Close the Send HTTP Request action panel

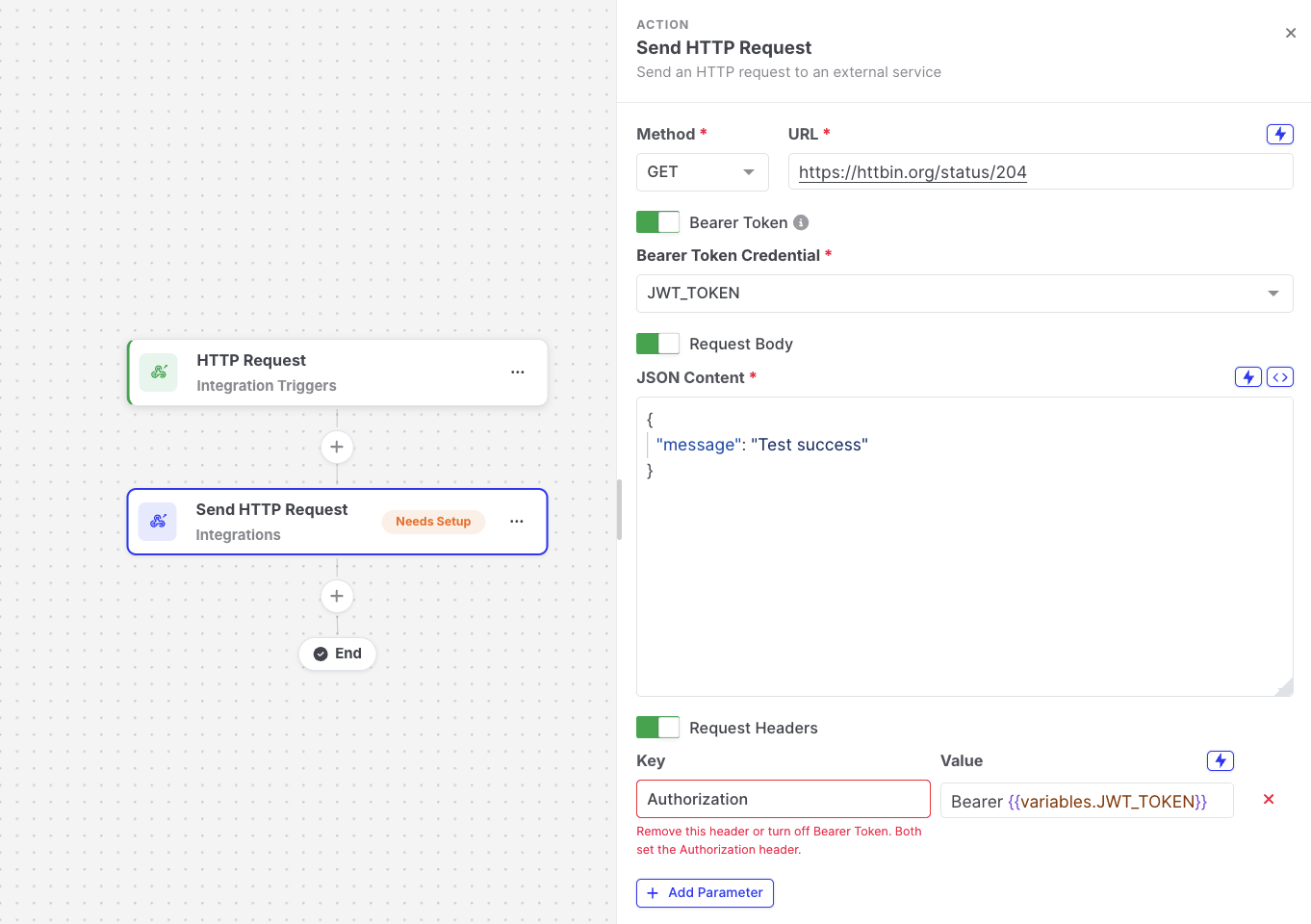coord(1291,33)
